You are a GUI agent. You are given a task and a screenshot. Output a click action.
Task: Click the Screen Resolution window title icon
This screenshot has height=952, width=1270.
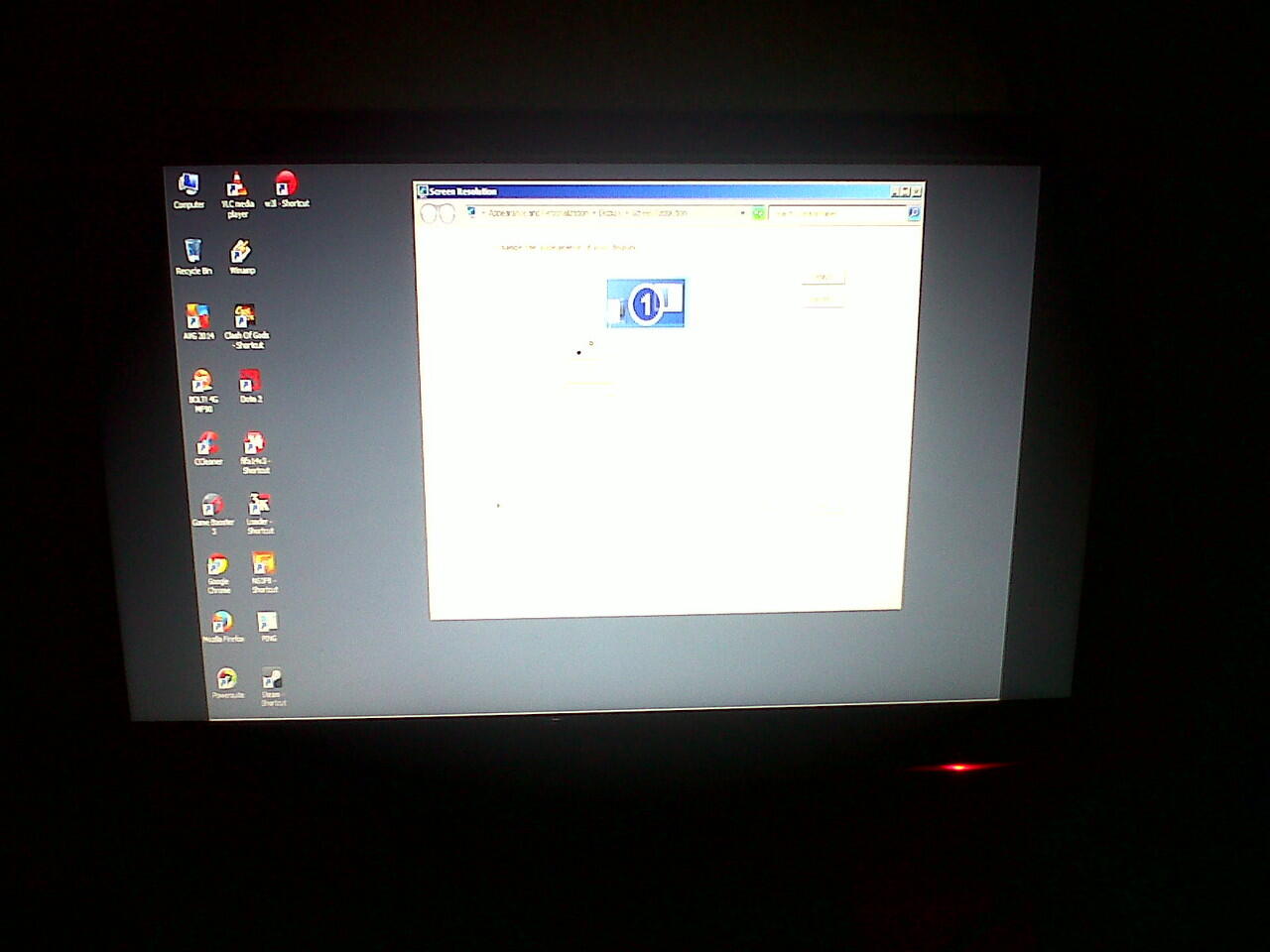pyautogui.click(x=423, y=191)
